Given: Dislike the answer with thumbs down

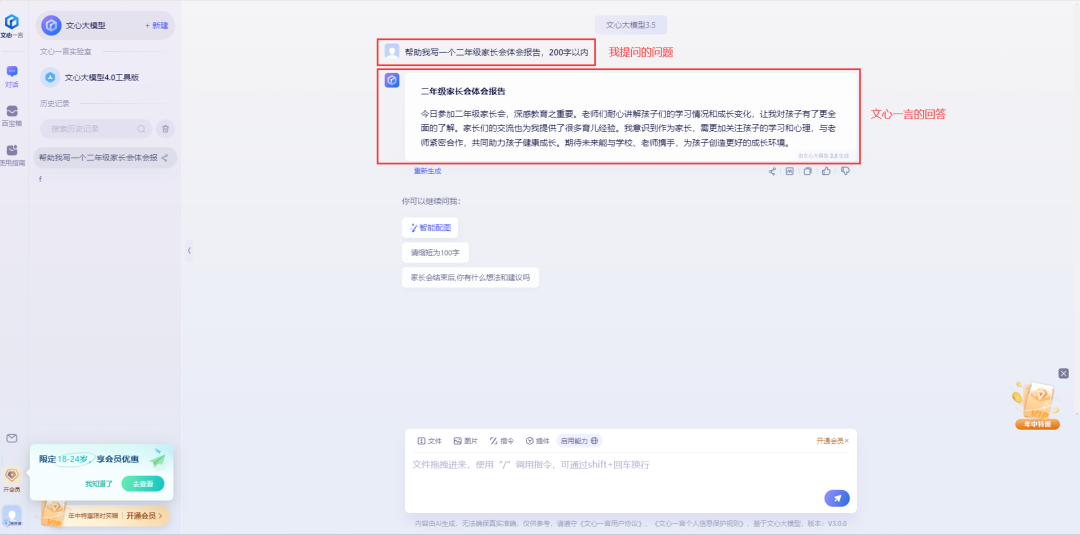Looking at the screenshot, I should point(845,171).
